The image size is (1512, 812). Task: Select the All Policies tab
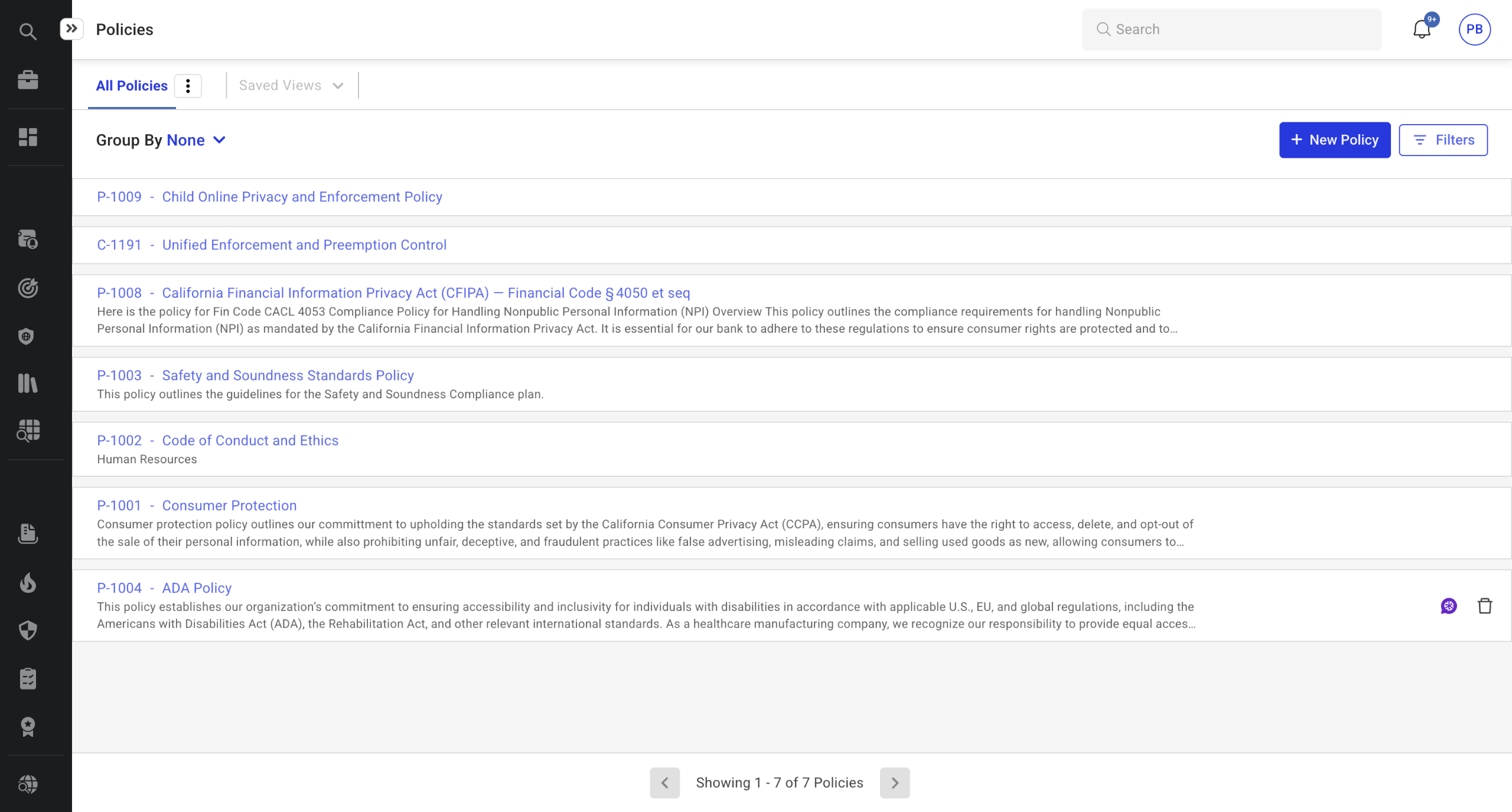(132, 86)
